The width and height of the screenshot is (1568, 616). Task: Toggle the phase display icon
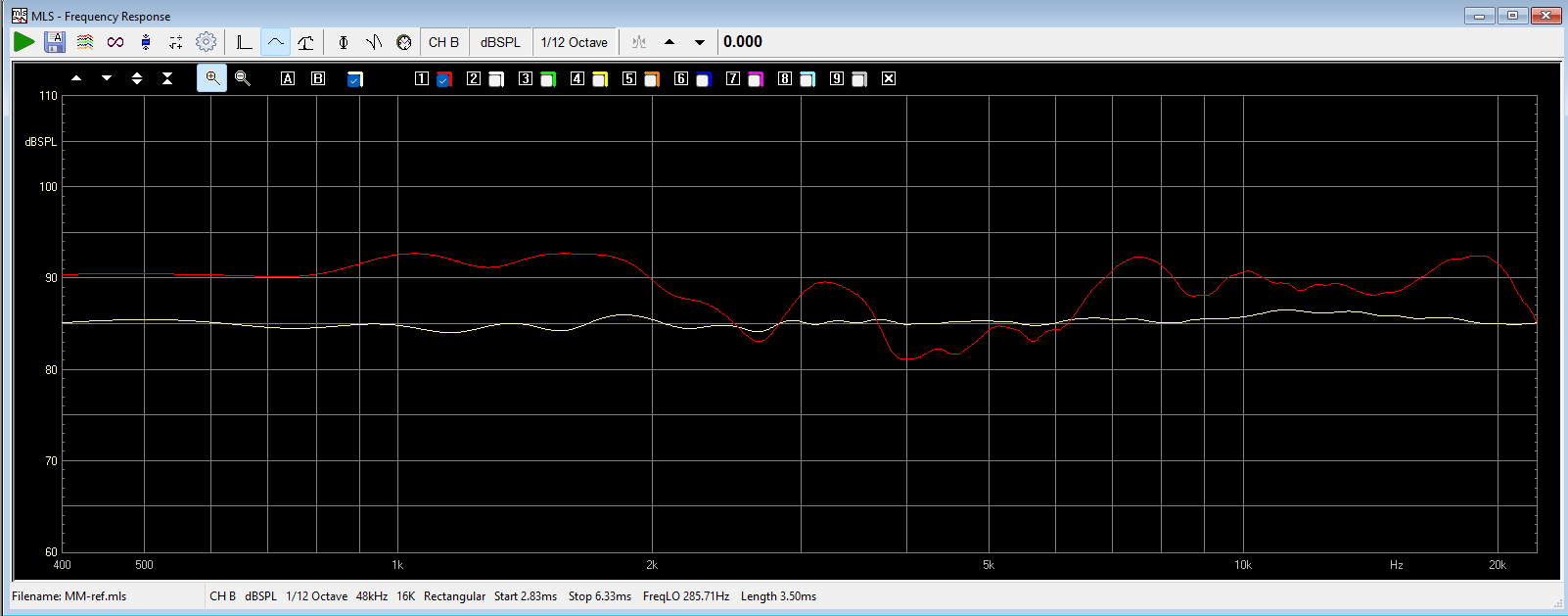344,42
